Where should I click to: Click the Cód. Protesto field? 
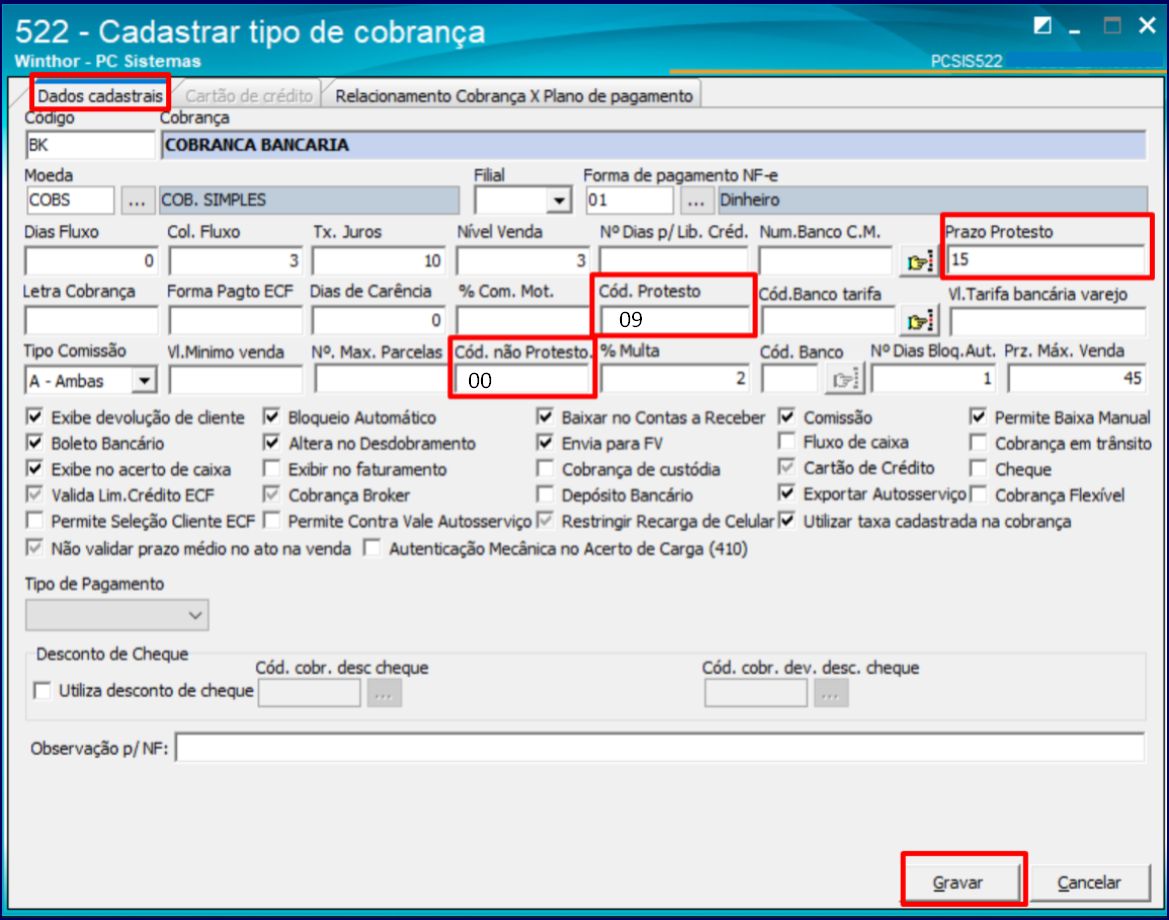(674, 320)
